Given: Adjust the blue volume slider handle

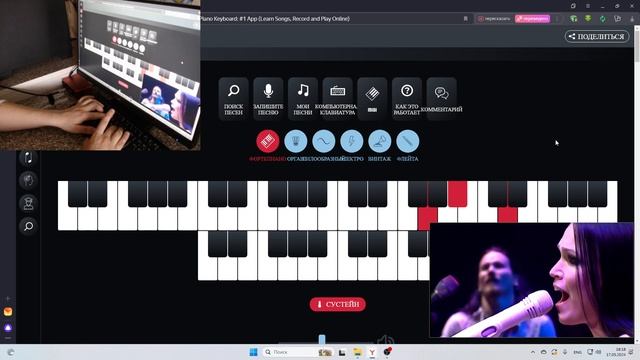Looking at the screenshot, I should tap(322, 339).
